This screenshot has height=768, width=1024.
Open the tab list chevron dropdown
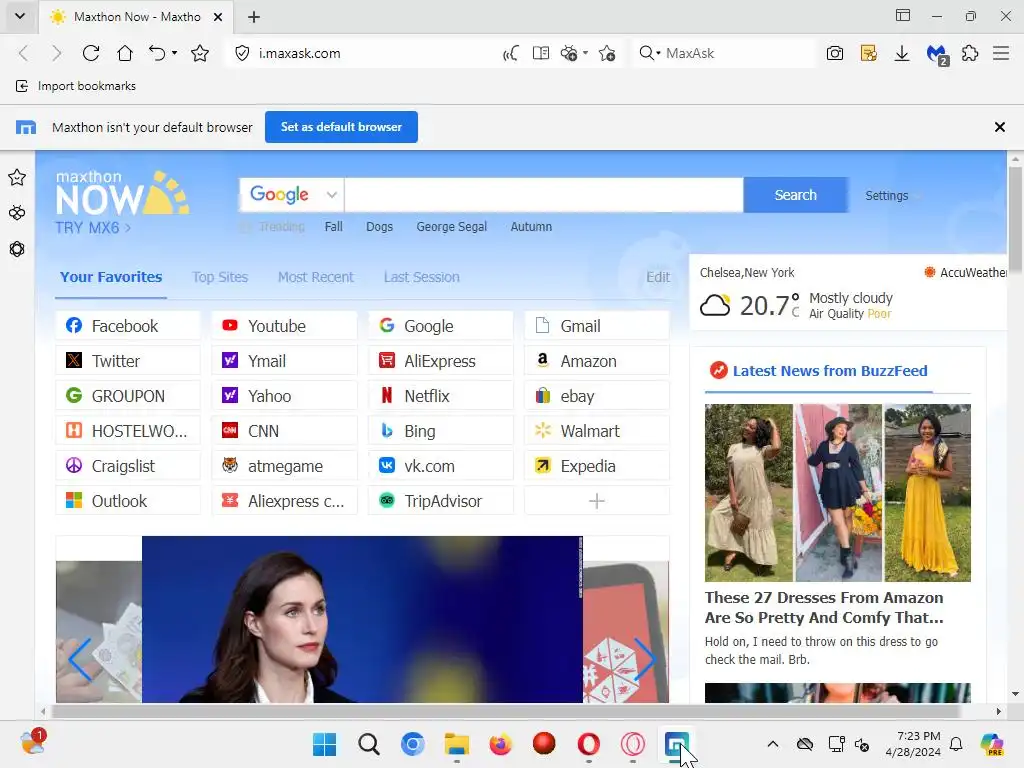pyautogui.click(x=20, y=16)
